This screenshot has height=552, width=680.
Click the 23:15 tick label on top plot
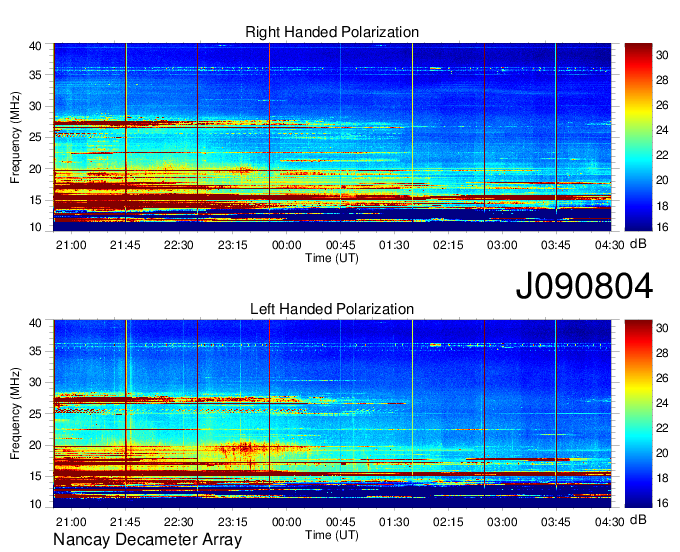tap(233, 245)
